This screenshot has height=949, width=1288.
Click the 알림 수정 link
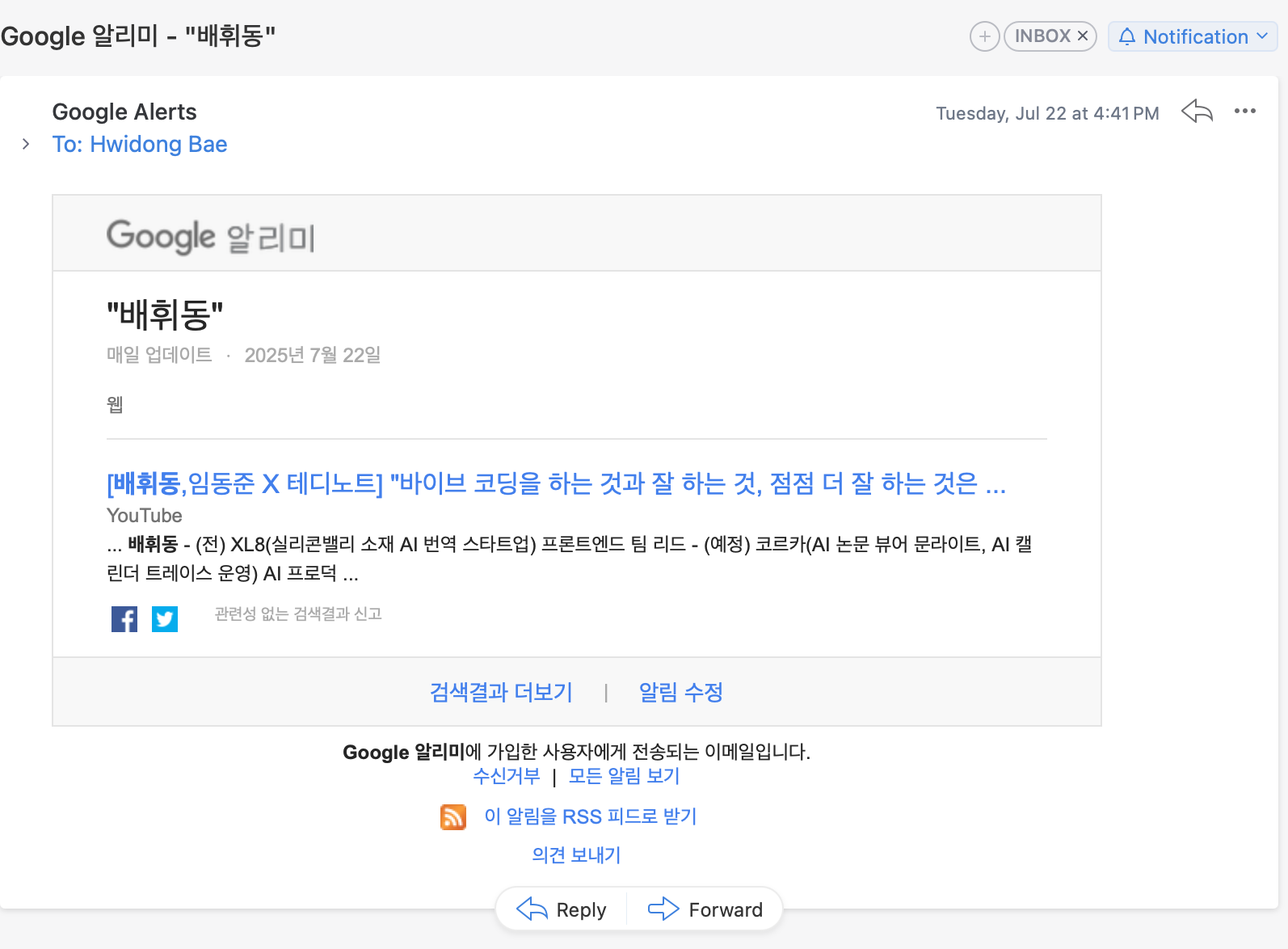[x=680, y=692]
